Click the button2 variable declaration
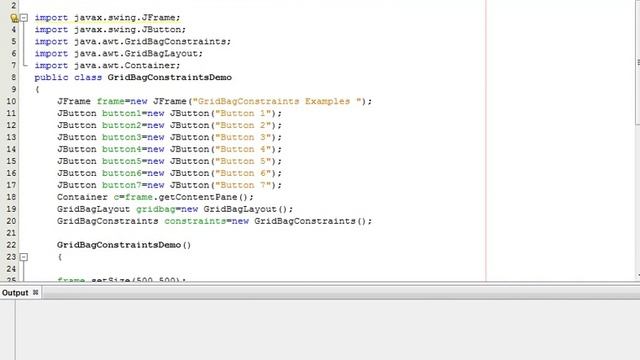Viewport: 640px width, 360px height. click(121, 125)
